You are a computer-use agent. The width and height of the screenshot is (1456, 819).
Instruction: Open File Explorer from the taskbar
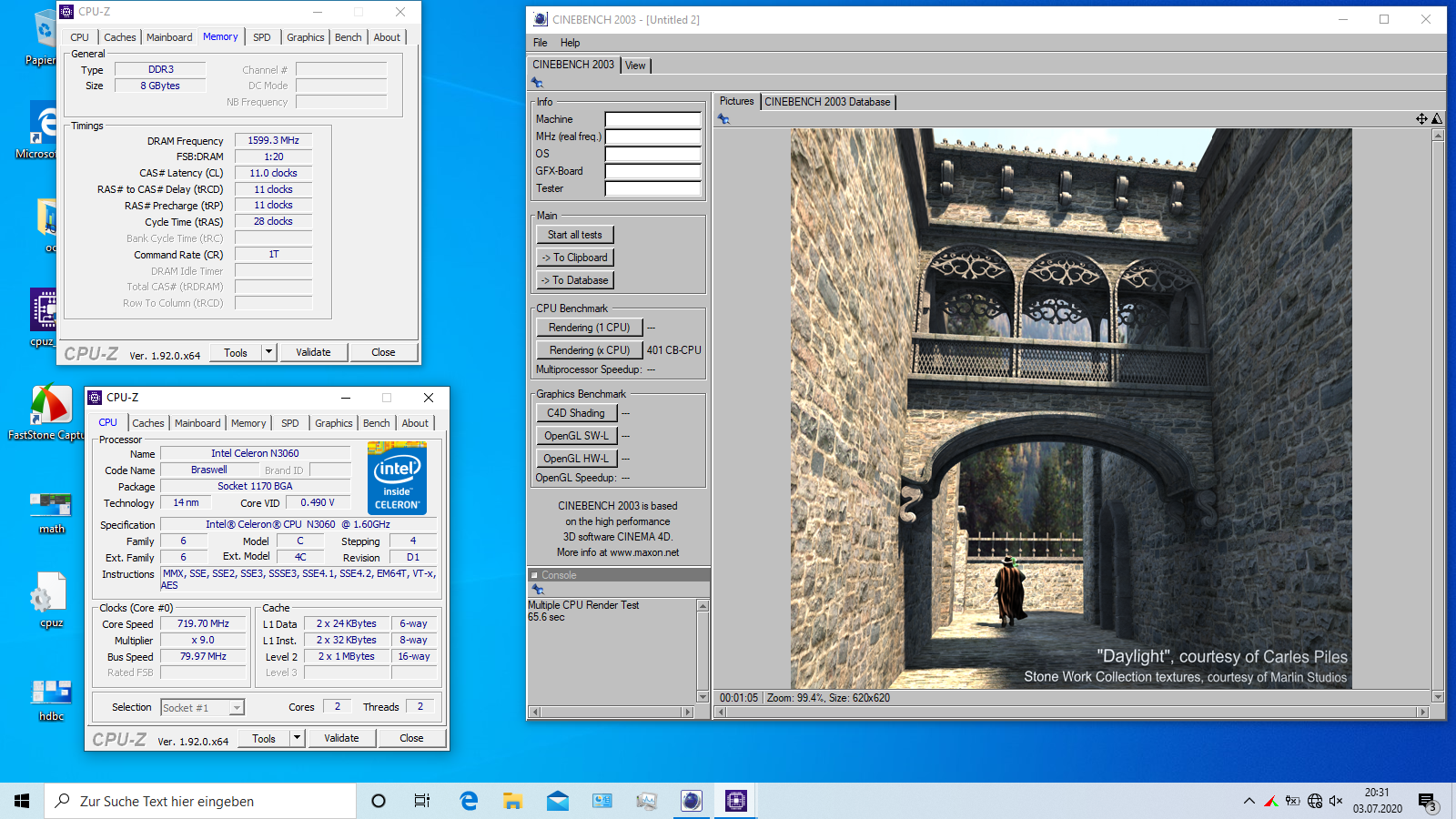tap(513, 801)
